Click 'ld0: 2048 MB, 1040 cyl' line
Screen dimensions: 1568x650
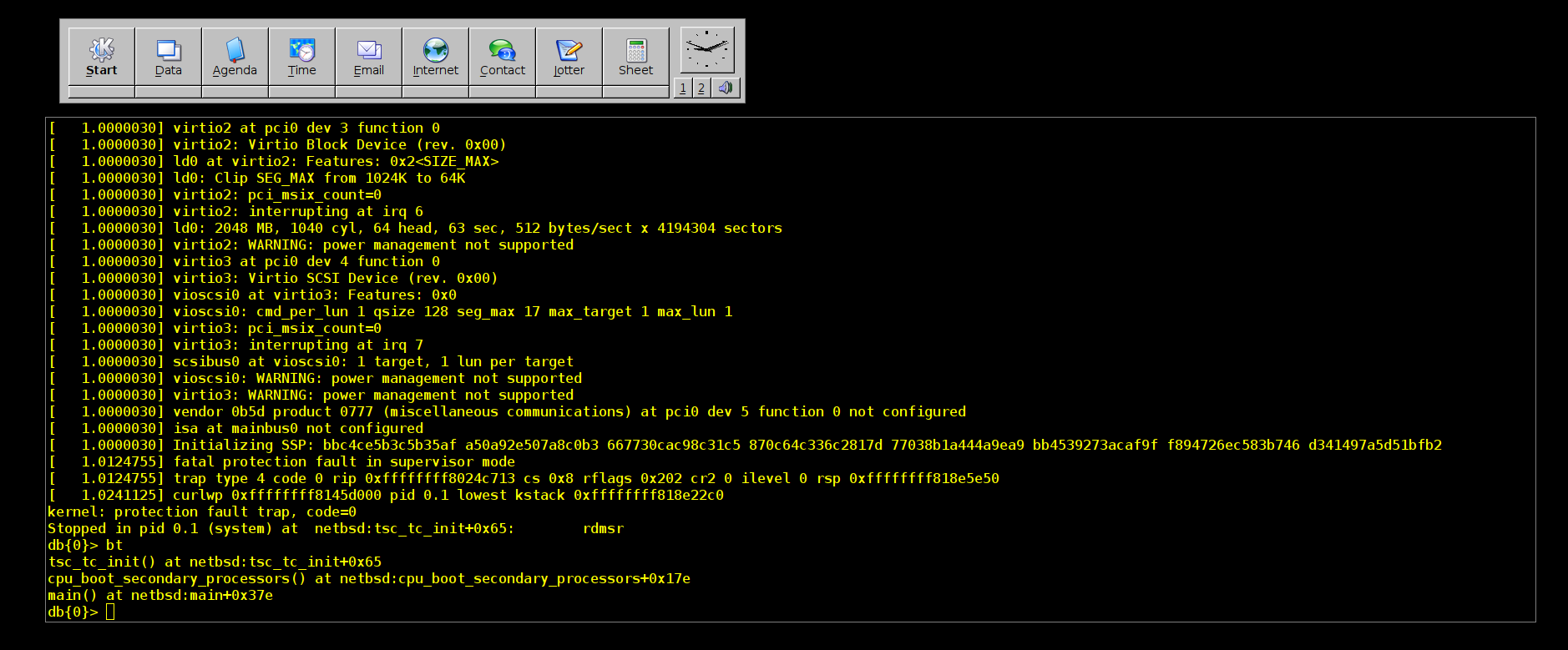pos(415,228)
